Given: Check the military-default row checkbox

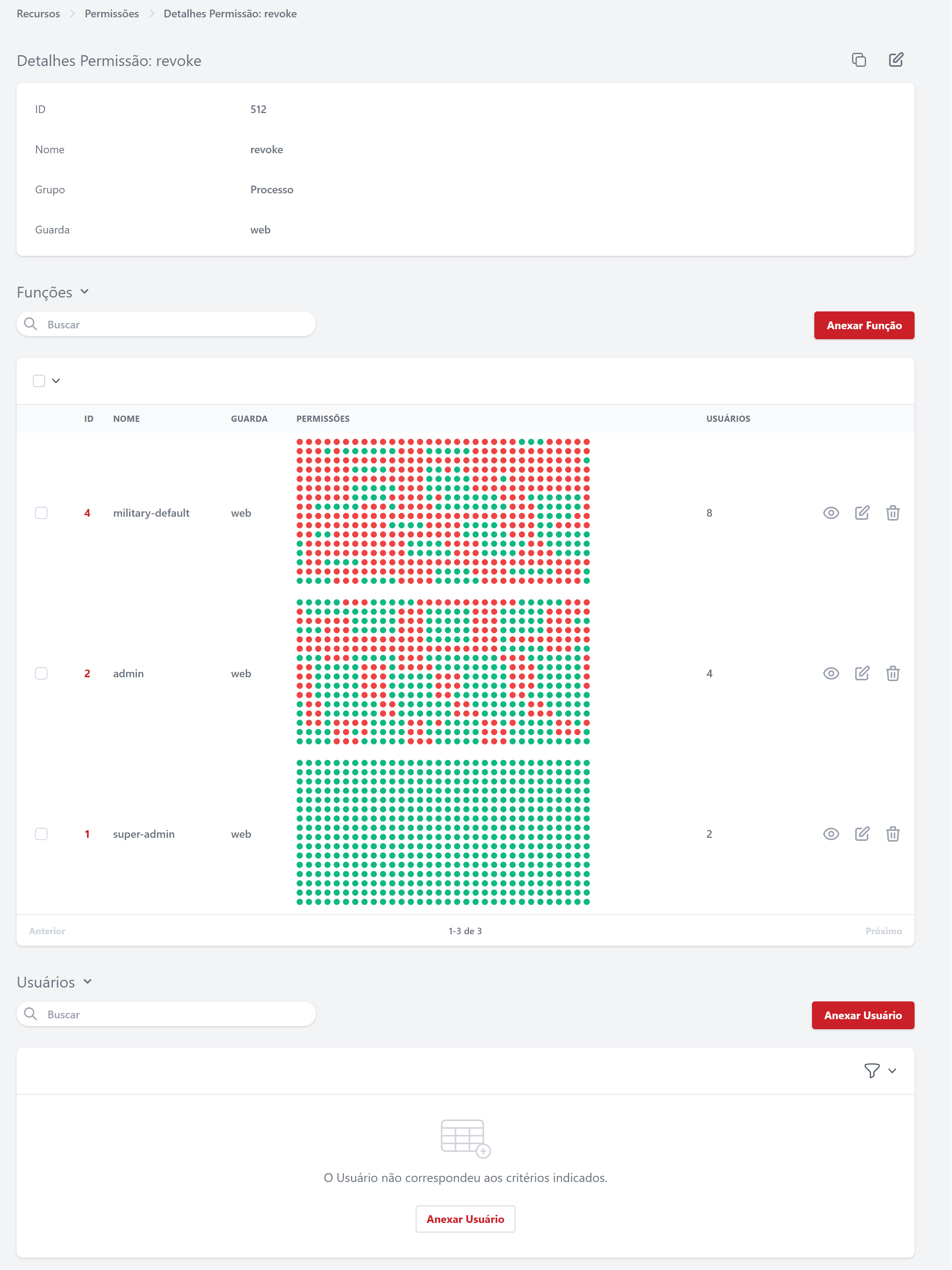Looking at the screenshot, I should point(41,513).
